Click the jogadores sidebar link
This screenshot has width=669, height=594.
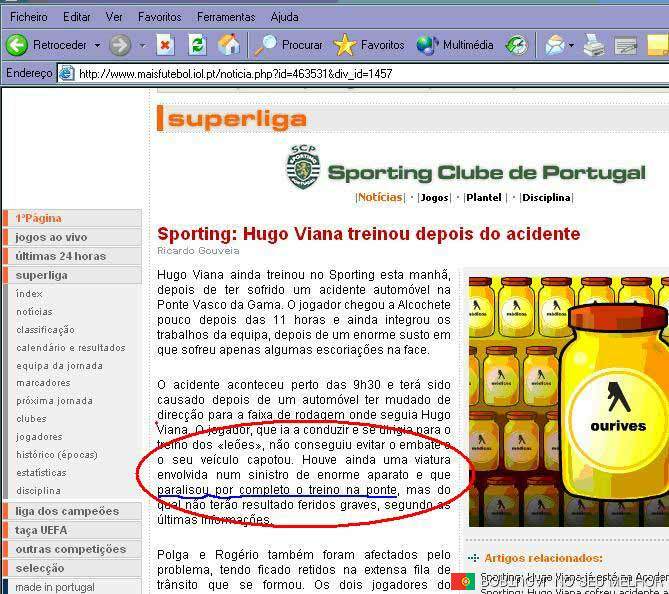[x=39, y=437]
